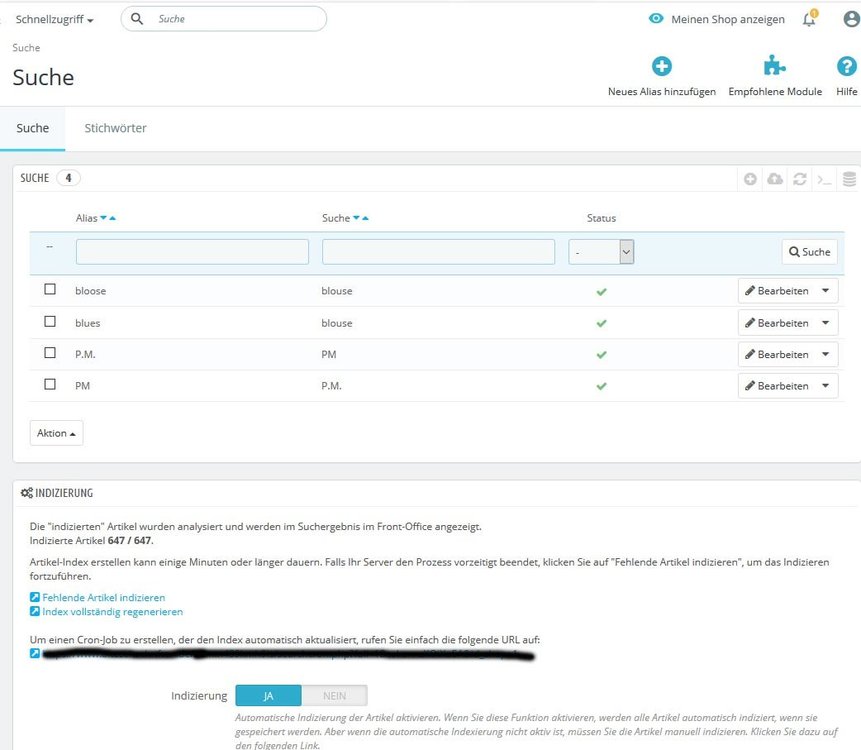Sort Alias column ascending arrow
861x750 pixels.
[113, 218]
